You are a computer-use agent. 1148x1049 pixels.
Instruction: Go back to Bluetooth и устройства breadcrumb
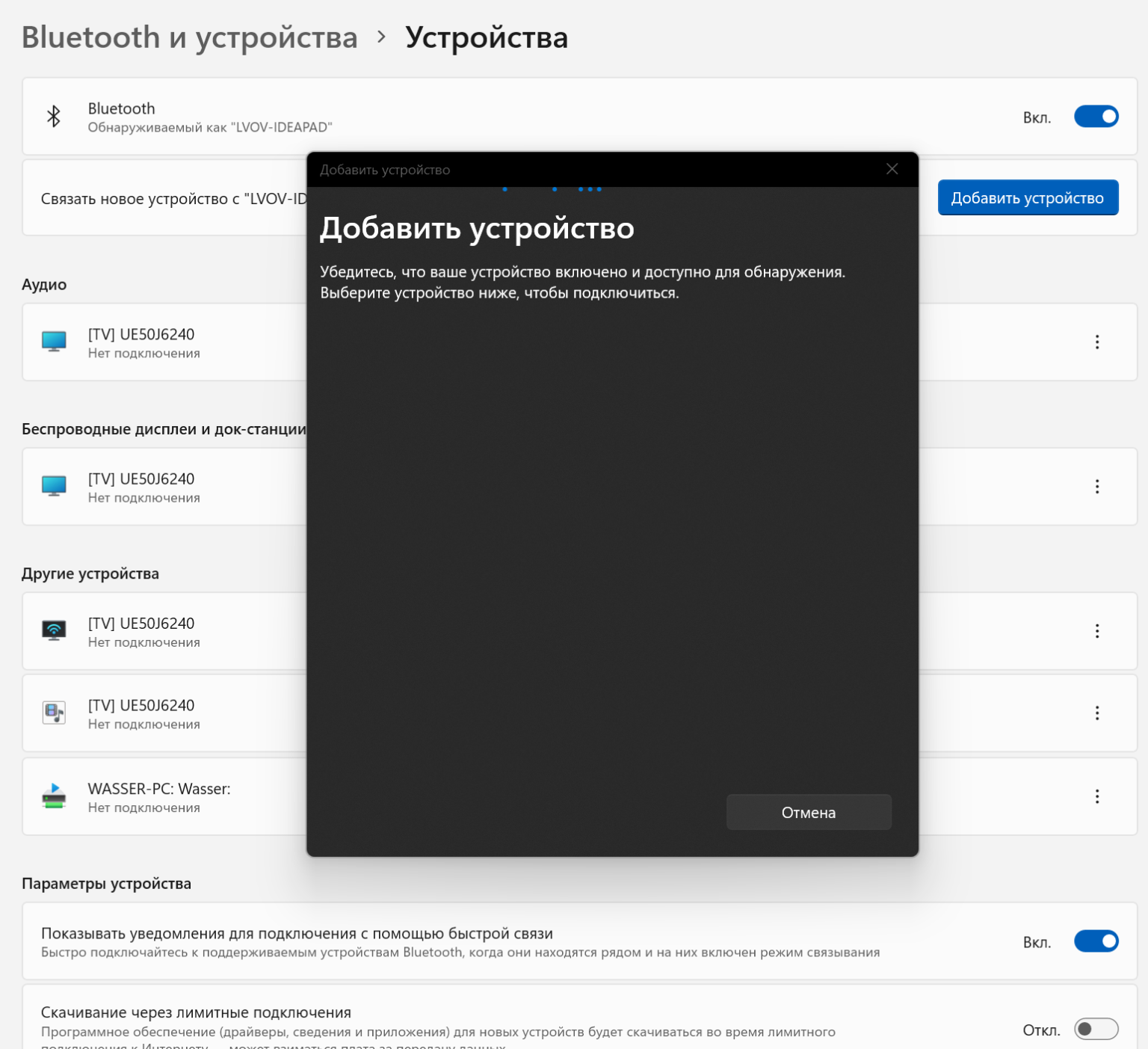(190, 37)
